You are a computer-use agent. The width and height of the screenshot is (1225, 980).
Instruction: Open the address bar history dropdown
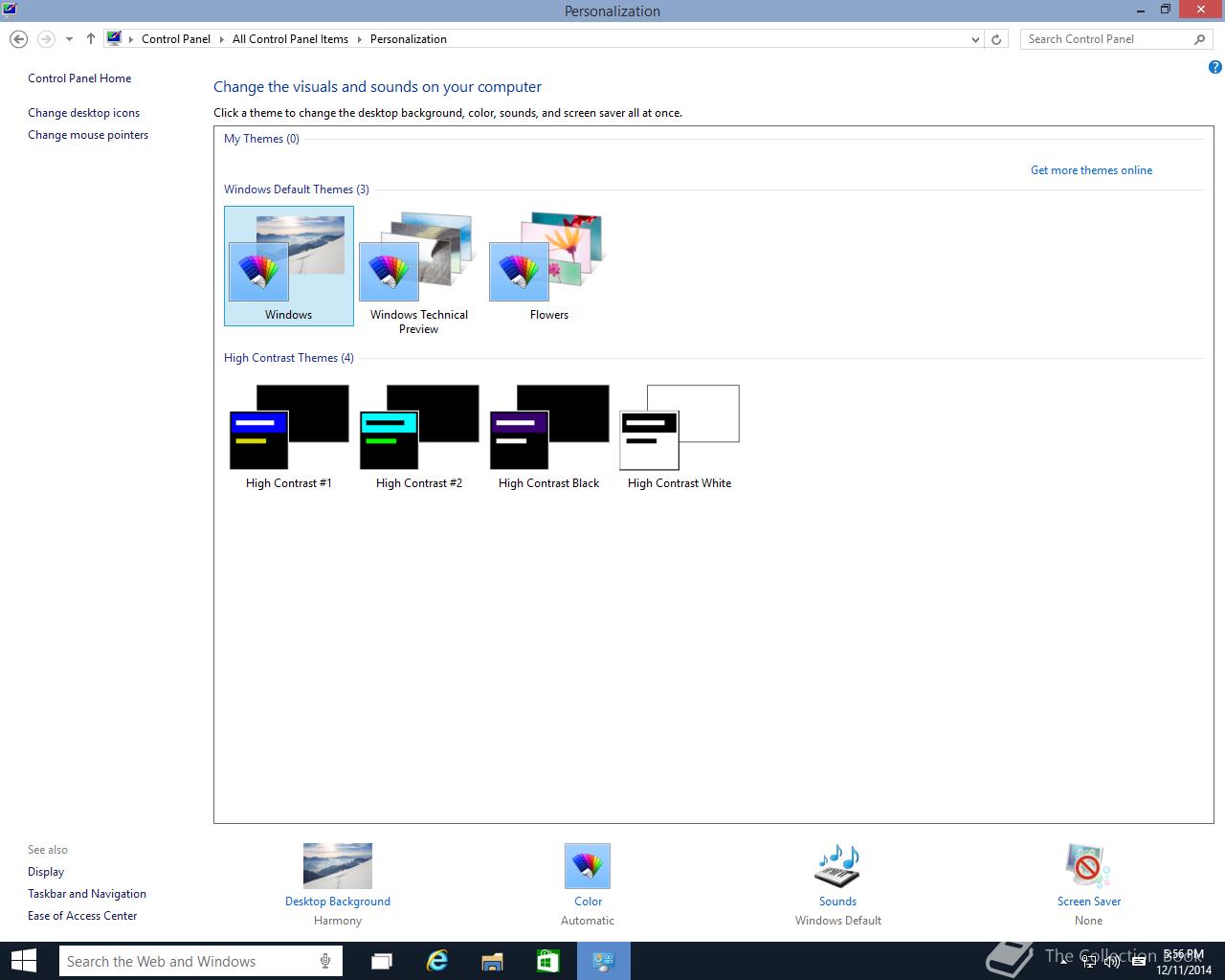click(975, 39)
